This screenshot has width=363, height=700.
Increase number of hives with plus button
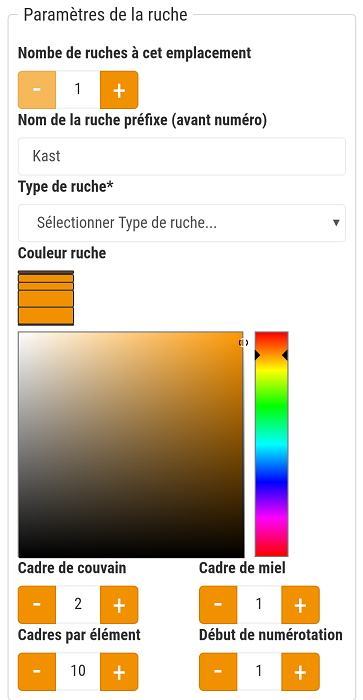pos(119,90)
